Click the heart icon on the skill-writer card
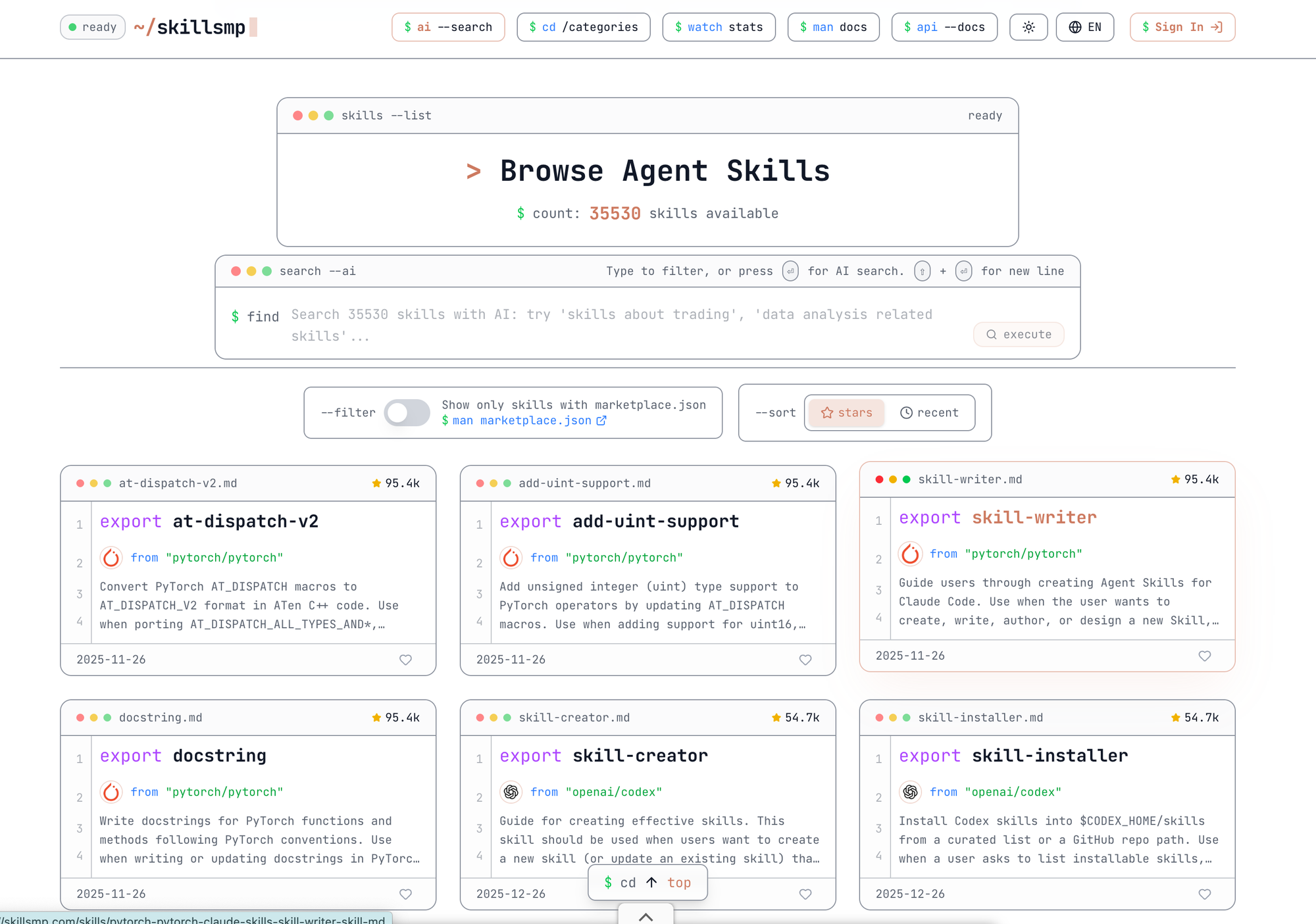Image resolution: width=1316 pixels, height=924 pixels. pos(1204,656)
